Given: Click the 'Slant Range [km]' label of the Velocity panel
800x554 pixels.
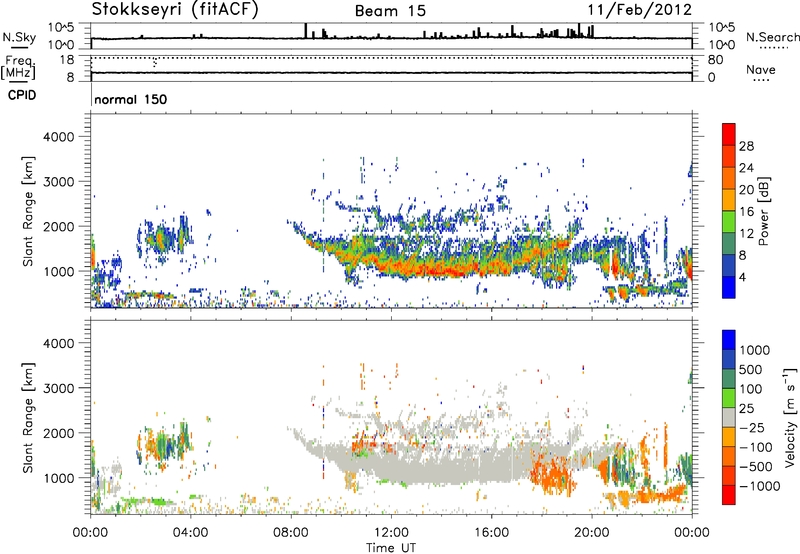Looking at the screenshot, I should coord(28,418).
